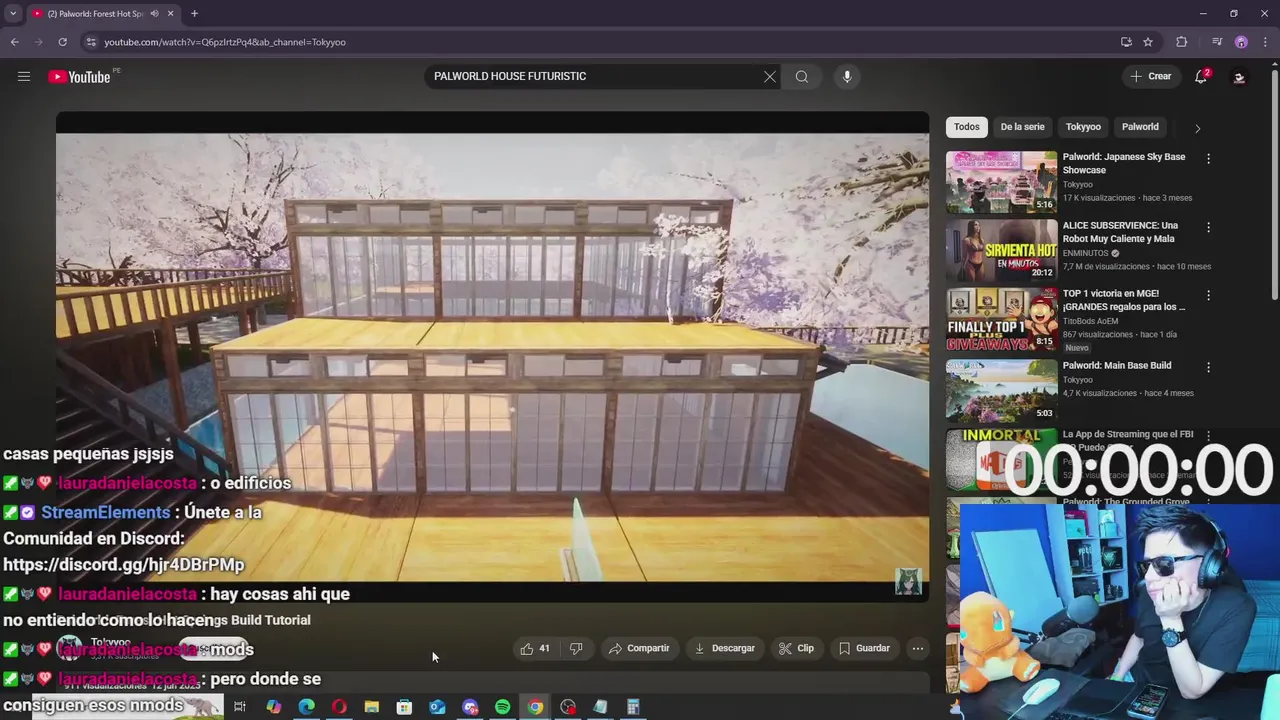Open File Explorer from the taskbar
Screen dimensions: 1280x720
372,707
